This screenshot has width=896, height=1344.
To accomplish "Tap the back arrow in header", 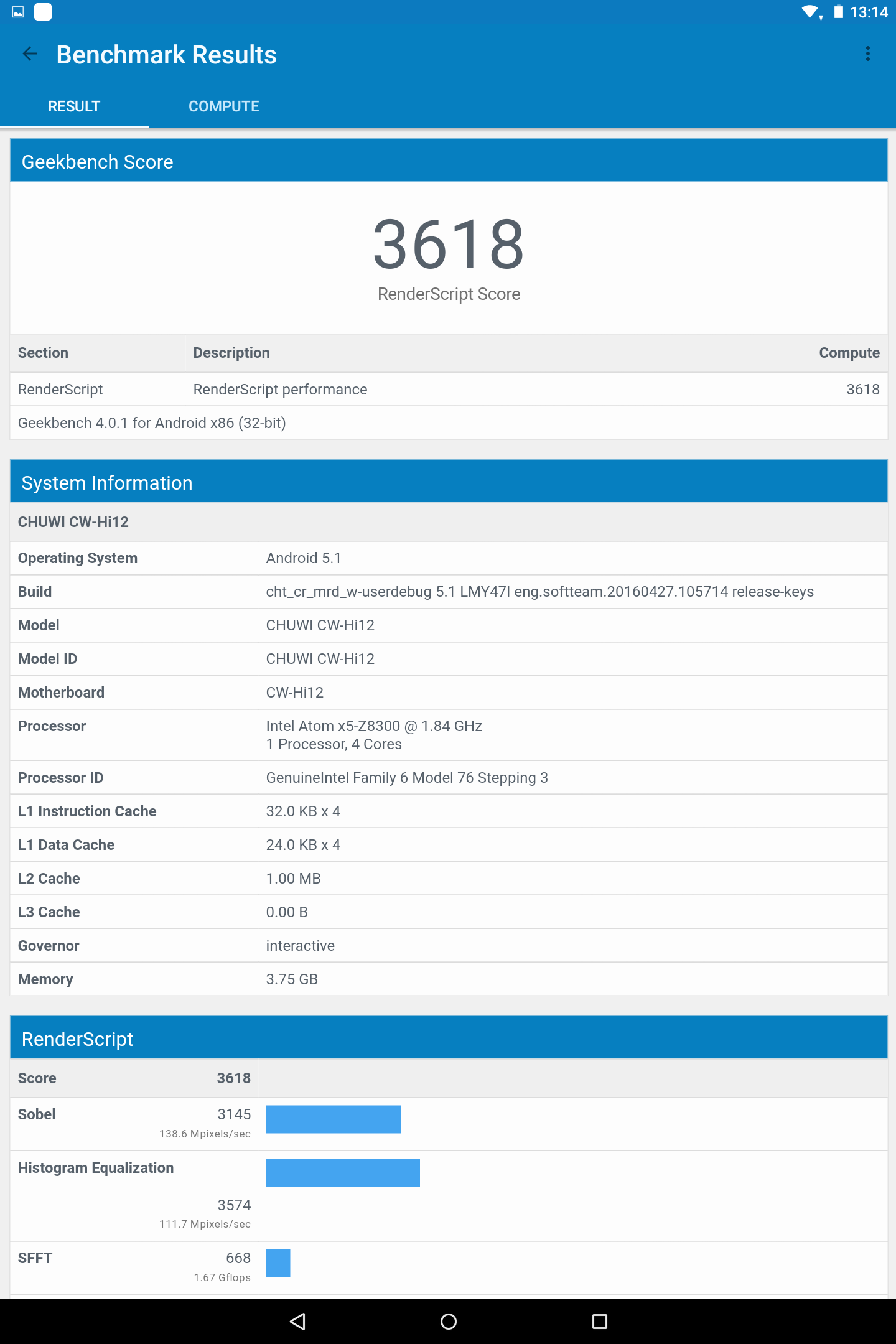I will [30, 54].
